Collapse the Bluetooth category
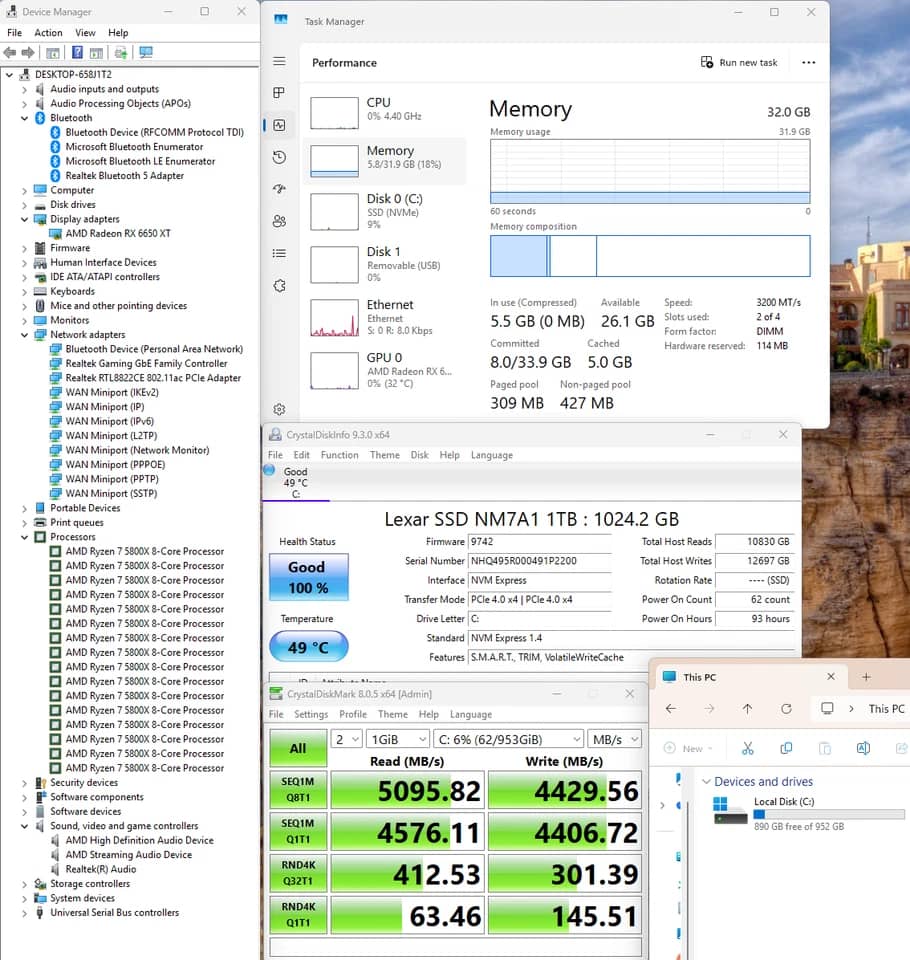 (24, 118)
